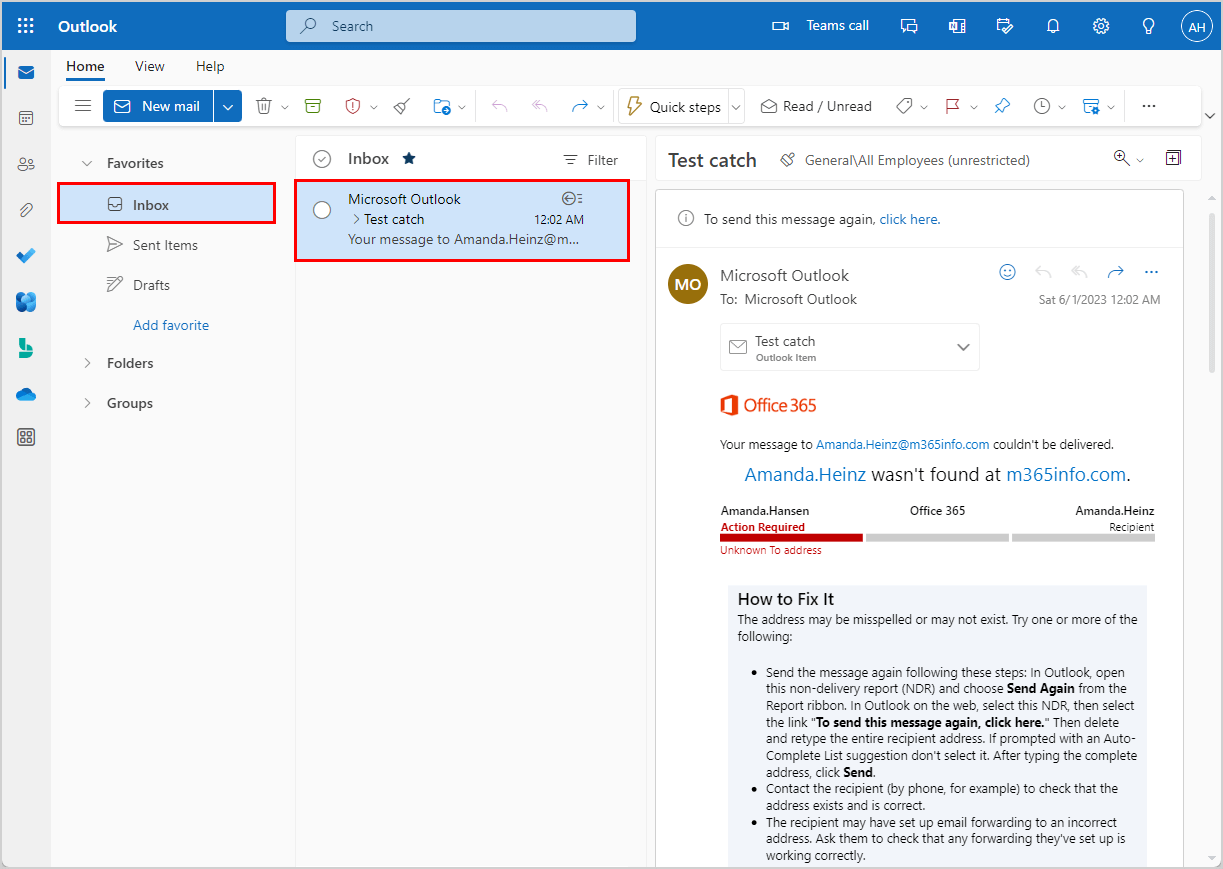The height and width of the screenshot is (869, 1223).
Task: Click the Archive icon in toolbar
Action: [x=313, y=106]
